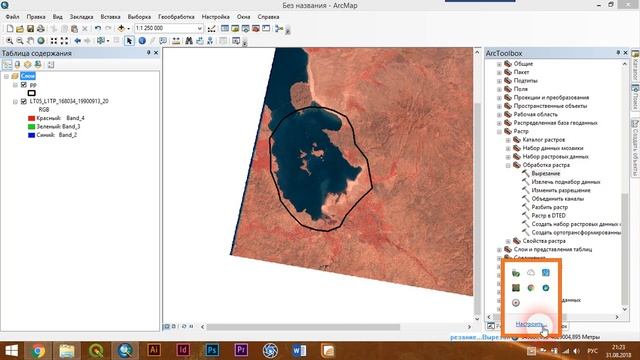Image resolution: width=640 pixels, height=360 pixels.
Task: Click Fixed Zoom Out
Action: (x=64, y=41)
